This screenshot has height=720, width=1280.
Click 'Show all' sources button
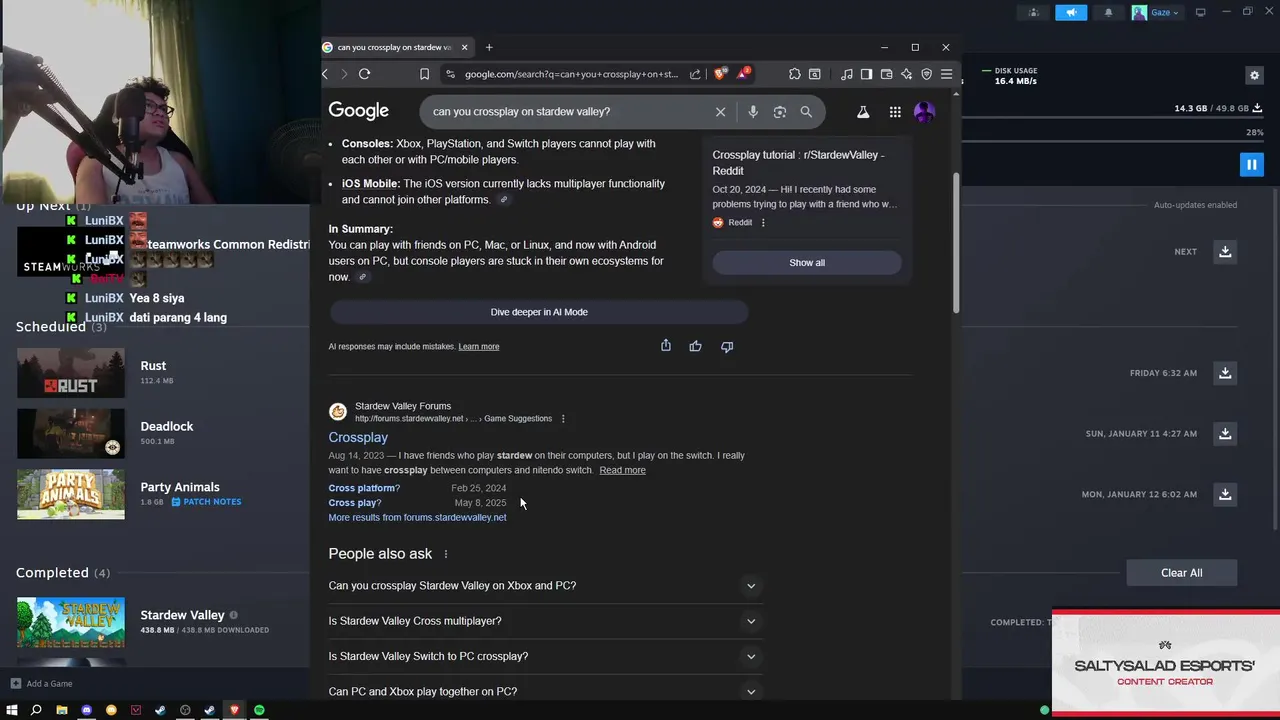click(x=807, y=263)
